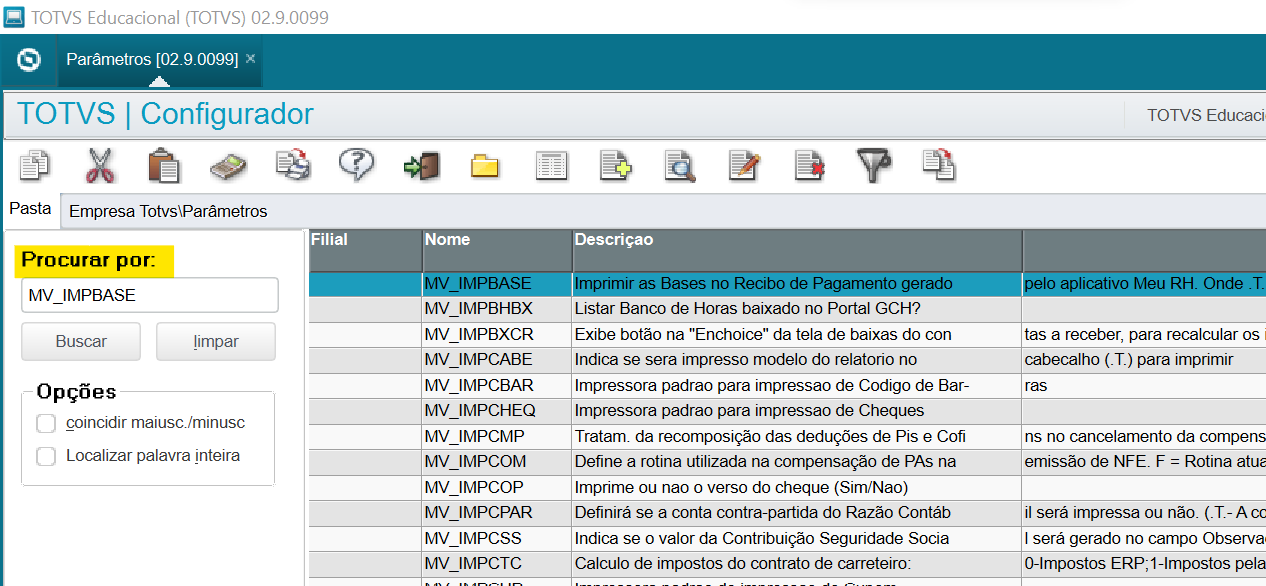The image size is (1266, 586).
Task: Click the Exit door icon
Action: point(421,165)
